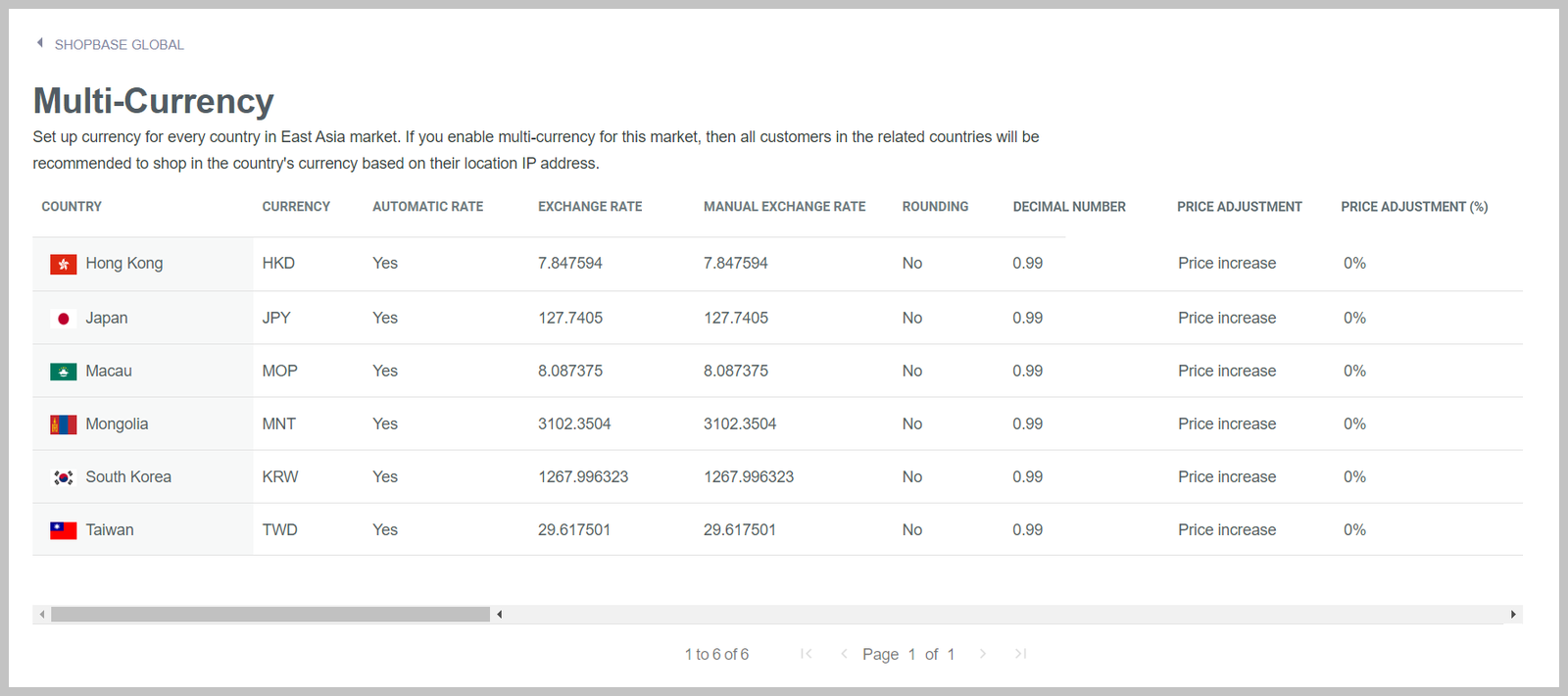The width and height of the screenshot is (1568, 696).
Task: Select the Hong Kong country cell
Action: (143, 264)
